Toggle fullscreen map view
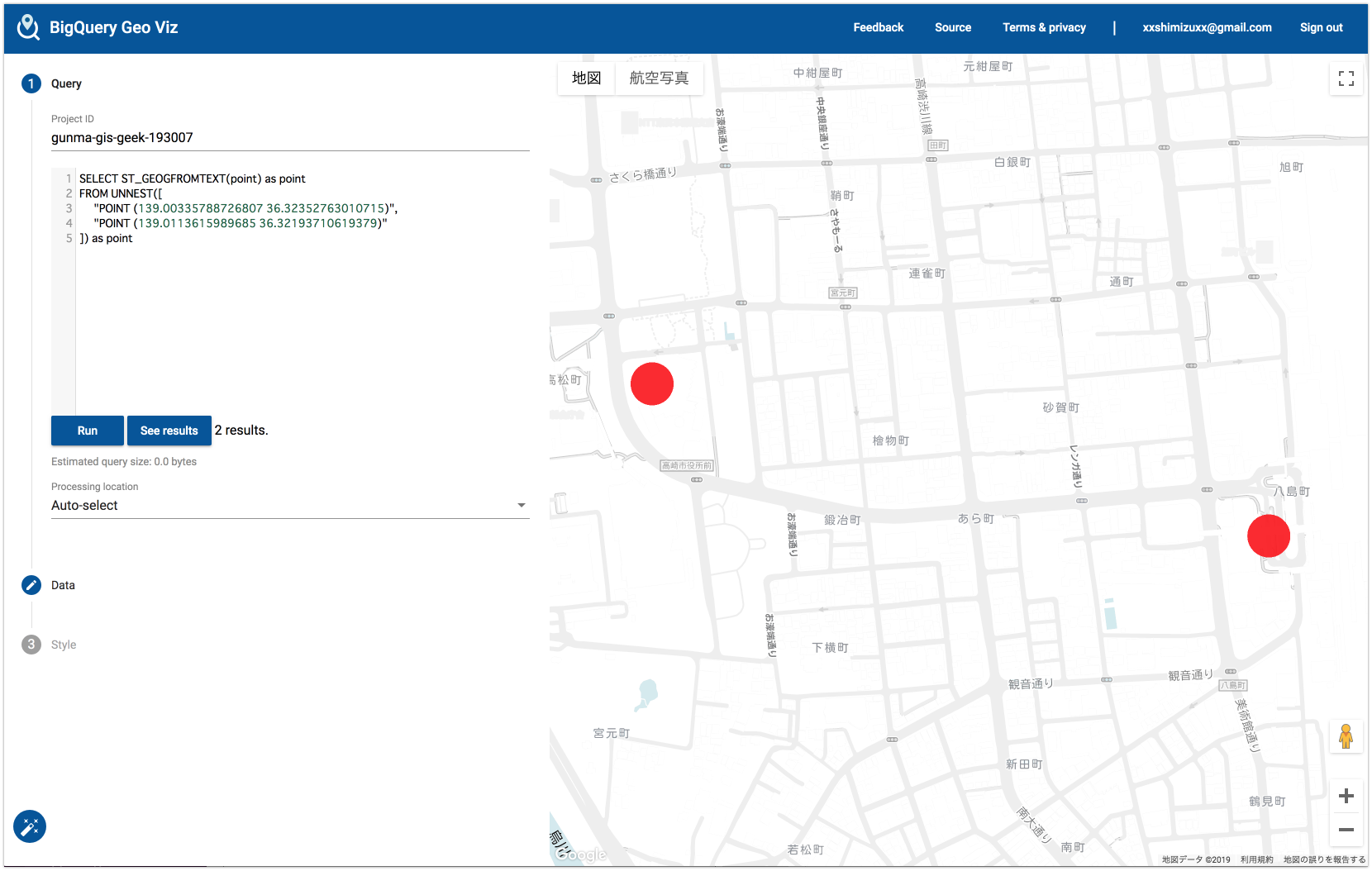 [x=1346, y=79]
